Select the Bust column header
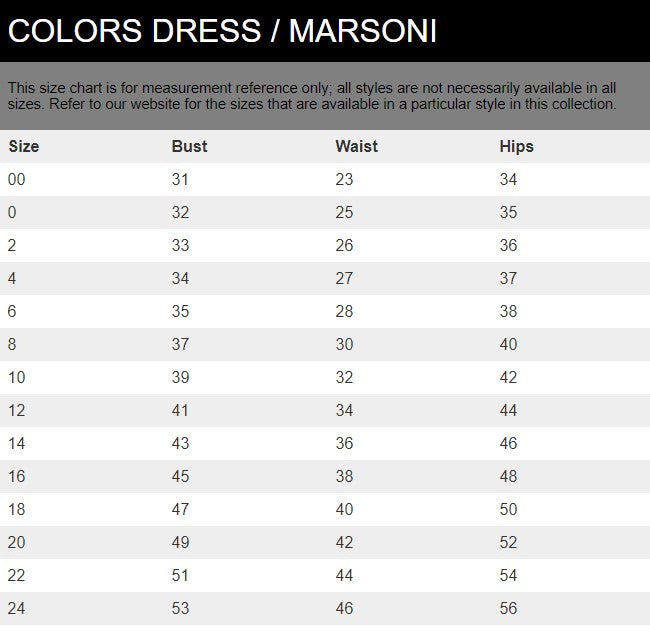The height and width of the screenshot is (636, 650). point(189,146)
